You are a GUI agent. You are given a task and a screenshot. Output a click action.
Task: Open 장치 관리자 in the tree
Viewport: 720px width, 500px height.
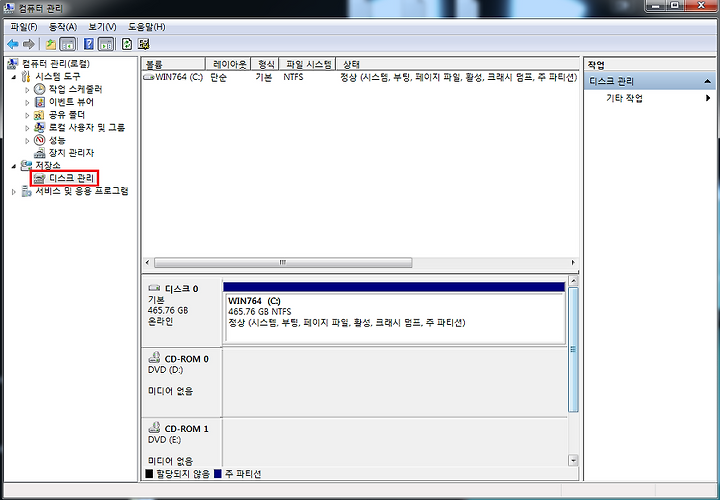(71, 152)
